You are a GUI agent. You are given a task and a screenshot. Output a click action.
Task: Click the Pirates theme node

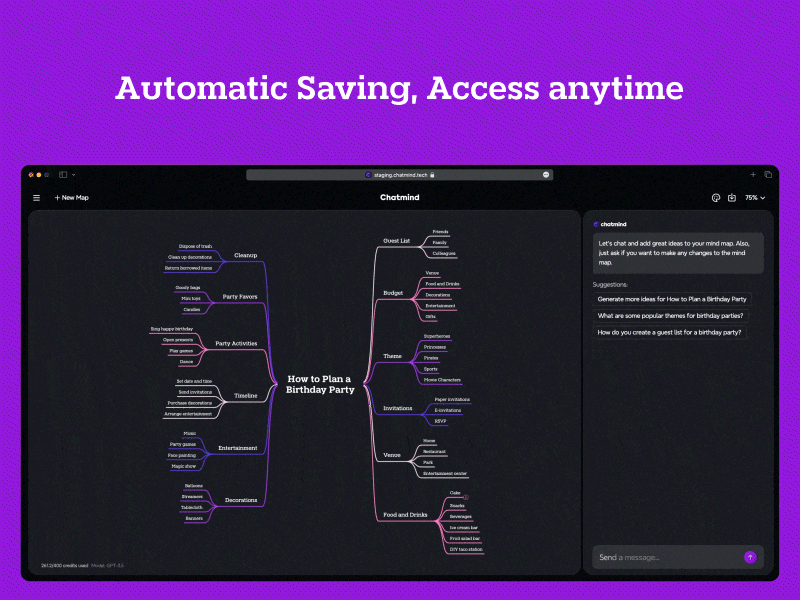pos(431,358)
